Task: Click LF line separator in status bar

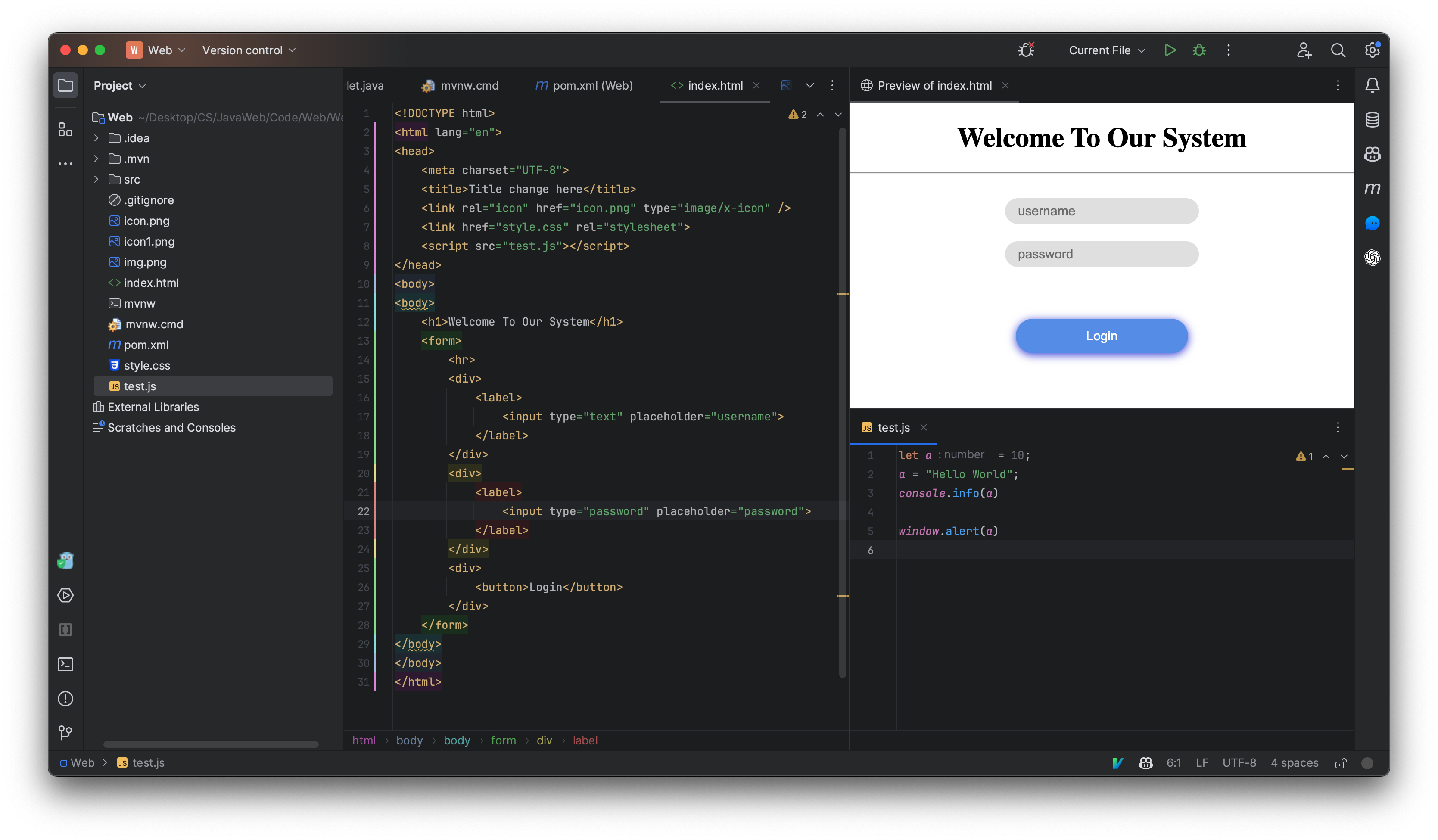Action: click(1202, 763)
